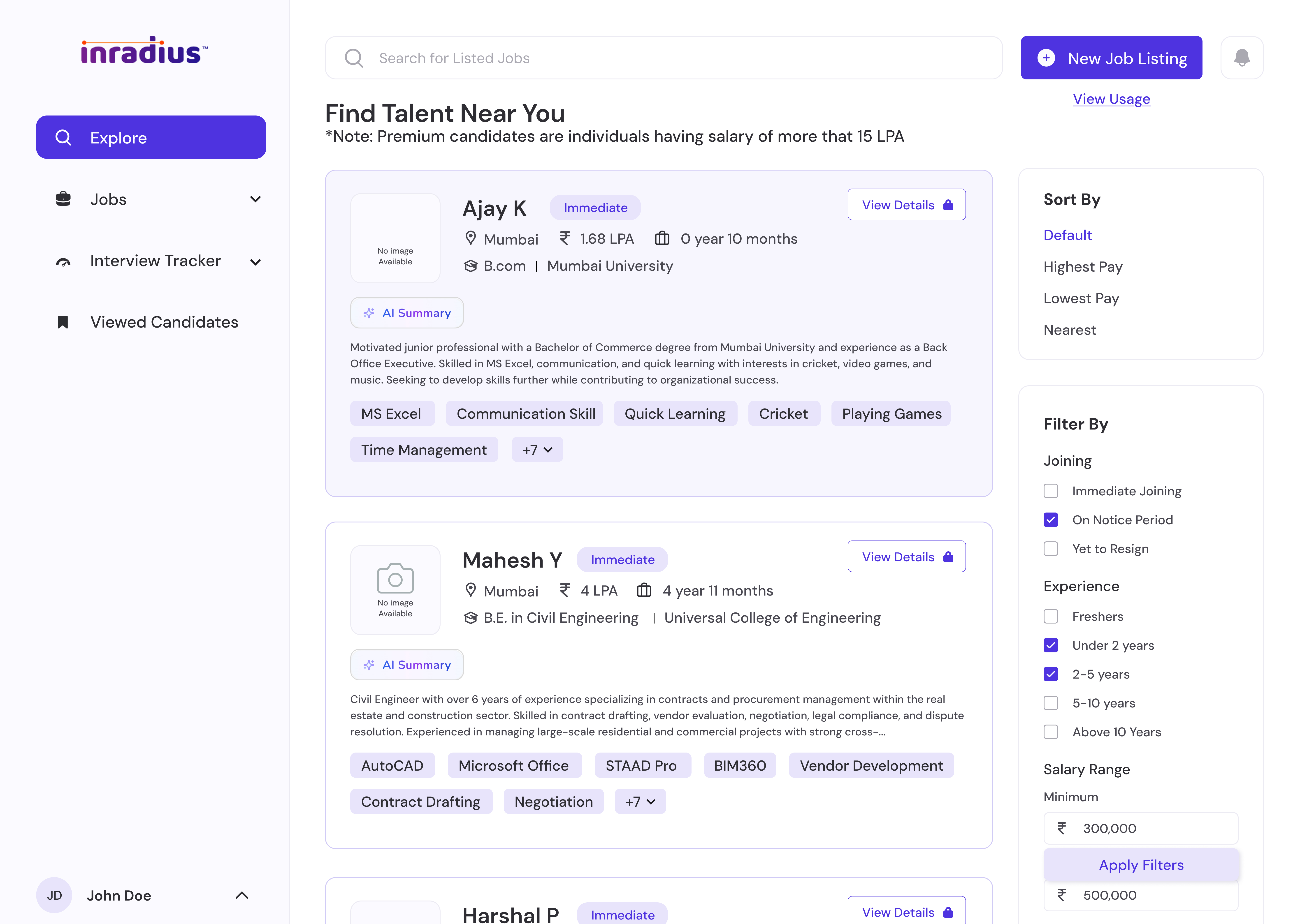Enable the Immediate Joining checkbox

(1051, 491)
